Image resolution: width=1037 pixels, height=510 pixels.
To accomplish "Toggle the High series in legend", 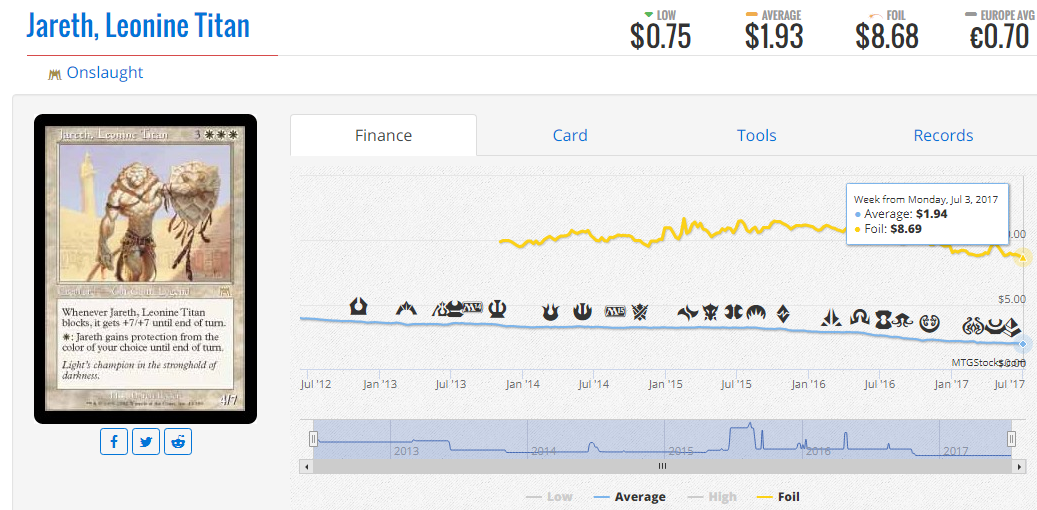I will click(x=714, y=497).
